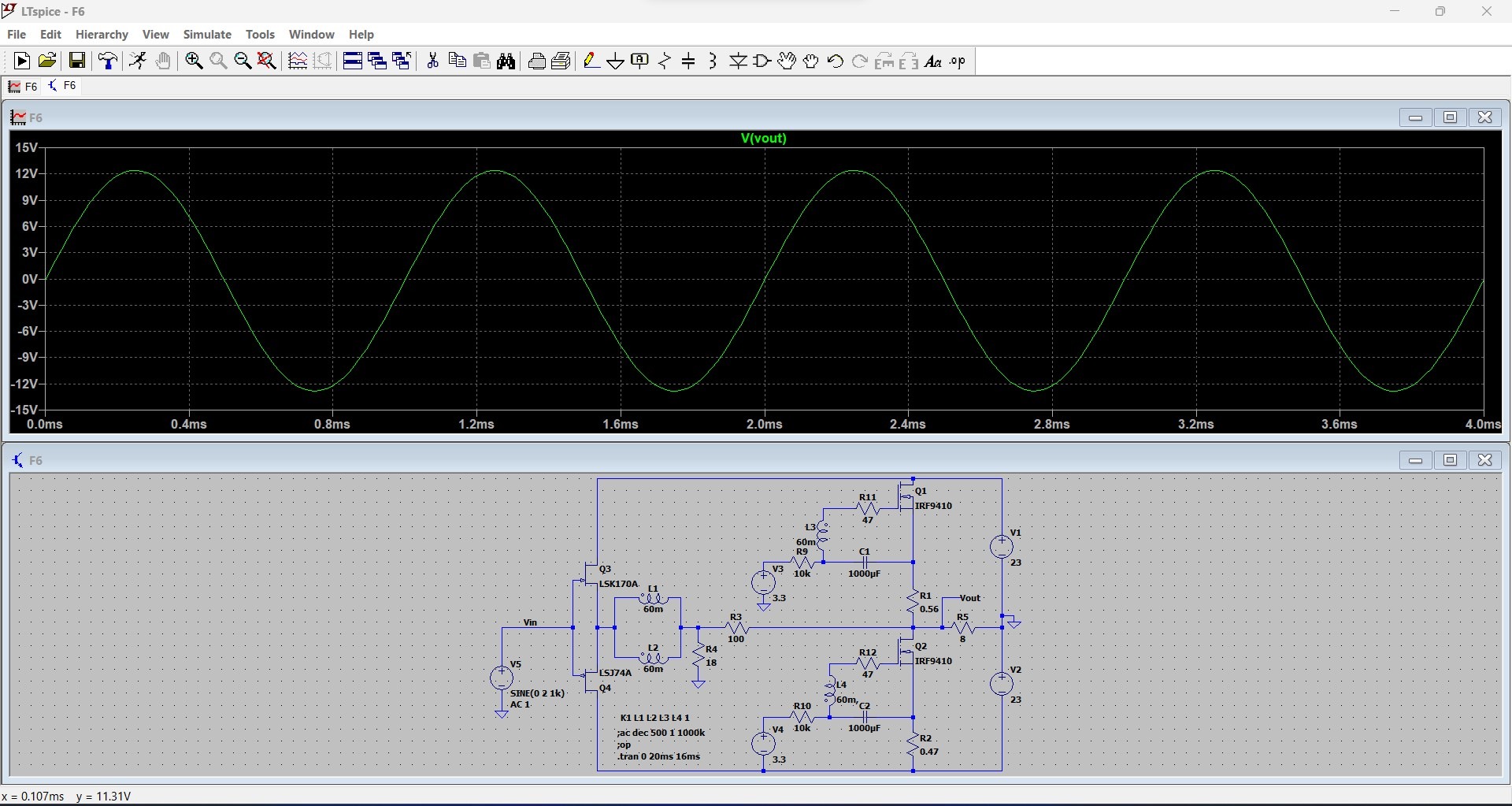Click the SINE(0 2 1k) source value text
This screenshot has width=1512, height=806.
(x=538, y=693)
